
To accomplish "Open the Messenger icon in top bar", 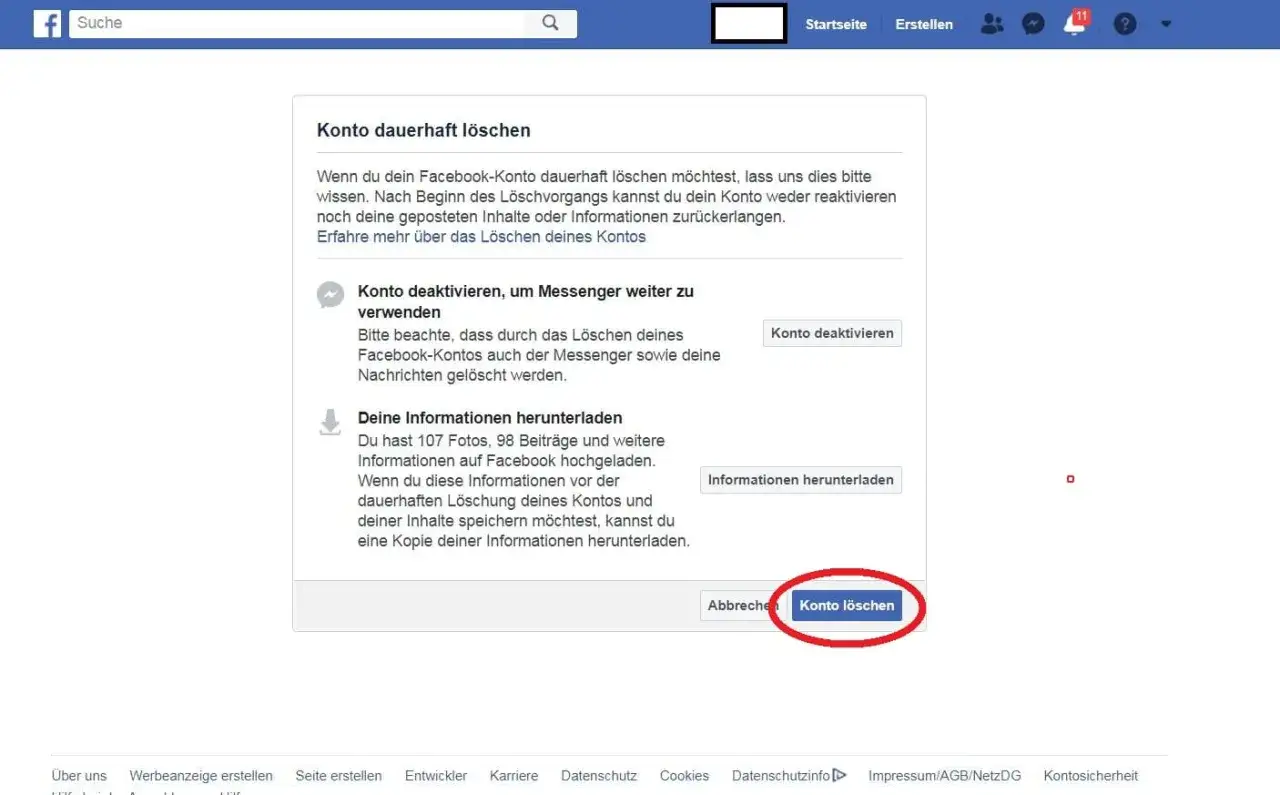I will point(1033,24).
